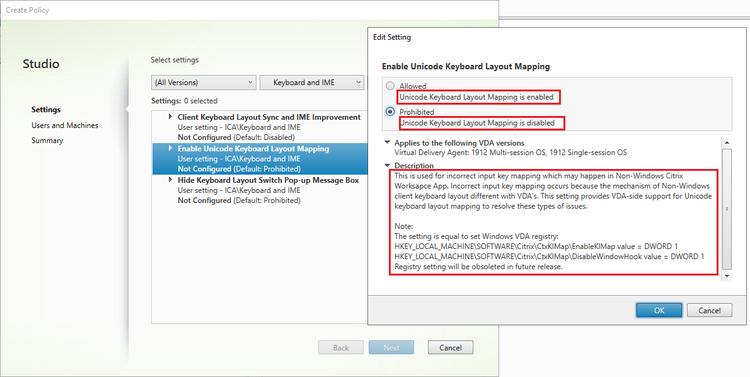Image resolution: width=750 pixels, height=377 pixels.
Task: Open the (All Versions) dropdown
Action: click(204, 82)
